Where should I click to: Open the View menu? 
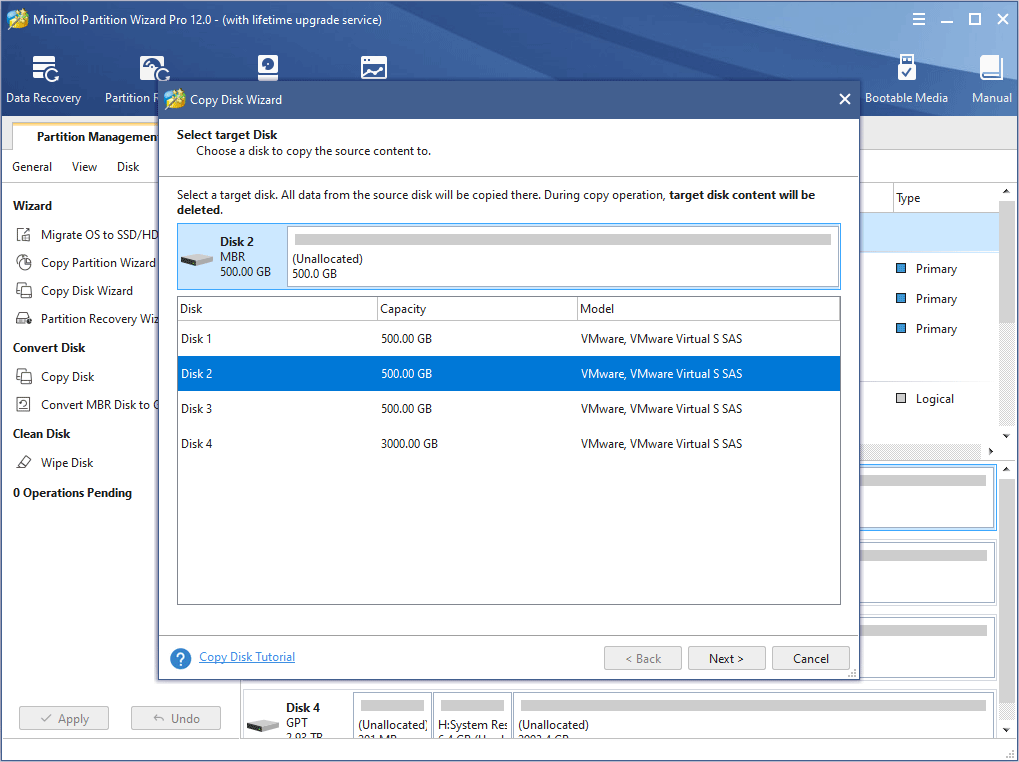pyautogui.click(x=84, y=167)
